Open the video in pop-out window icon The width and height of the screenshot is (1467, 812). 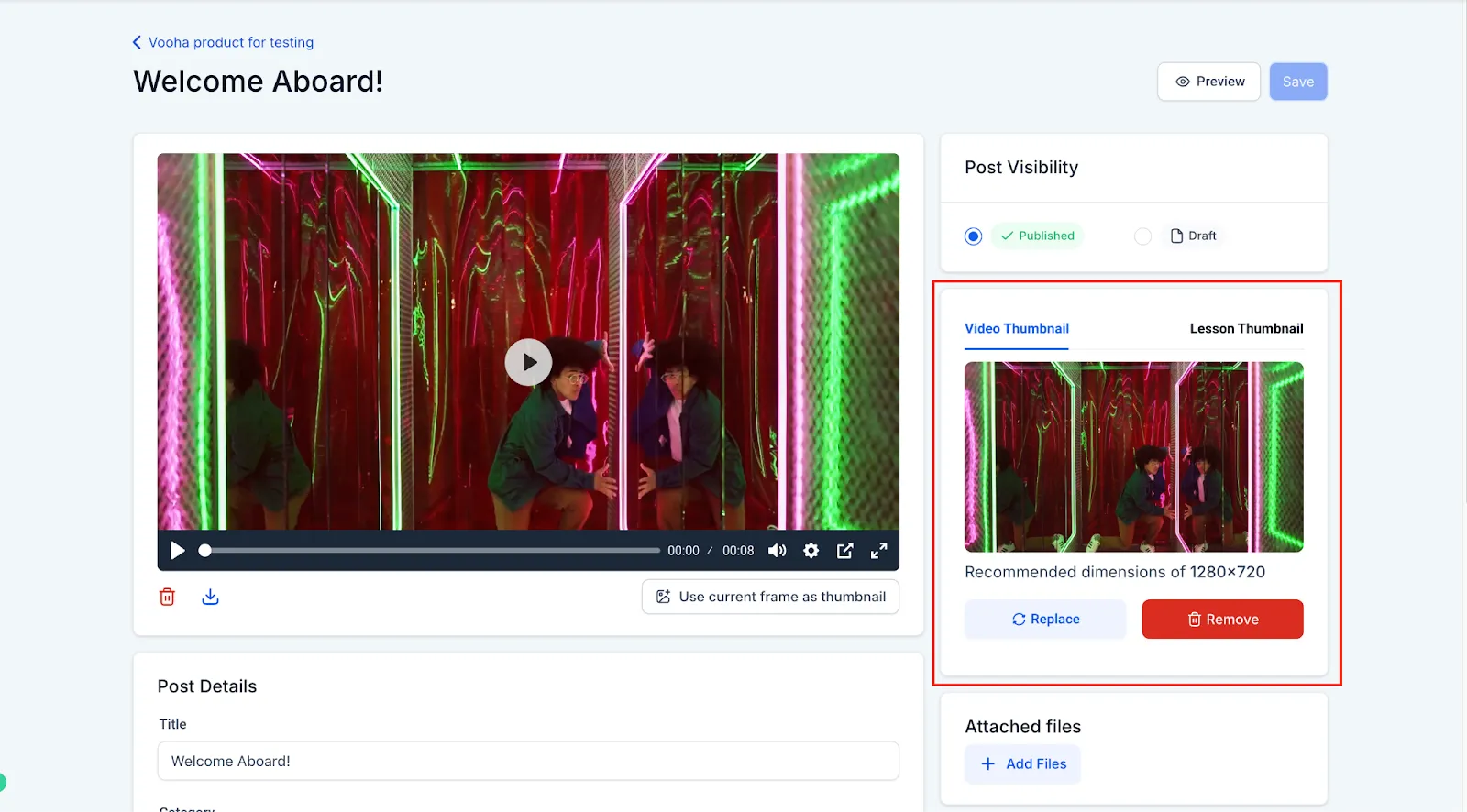tap(844, 551)
